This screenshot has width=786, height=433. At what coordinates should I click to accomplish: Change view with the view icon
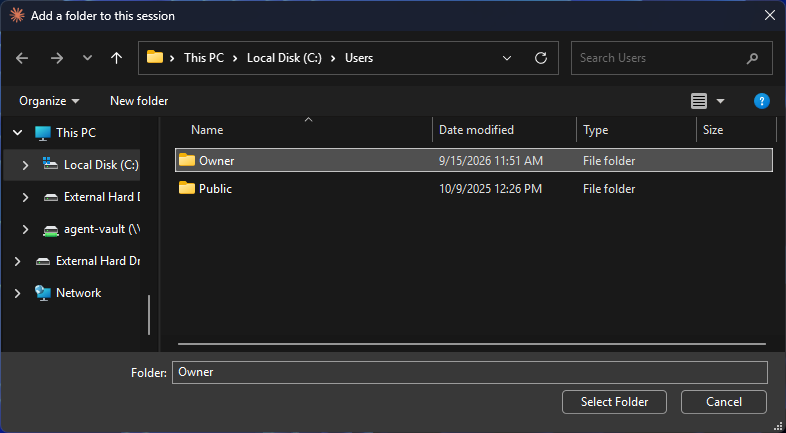pos(699,101)
